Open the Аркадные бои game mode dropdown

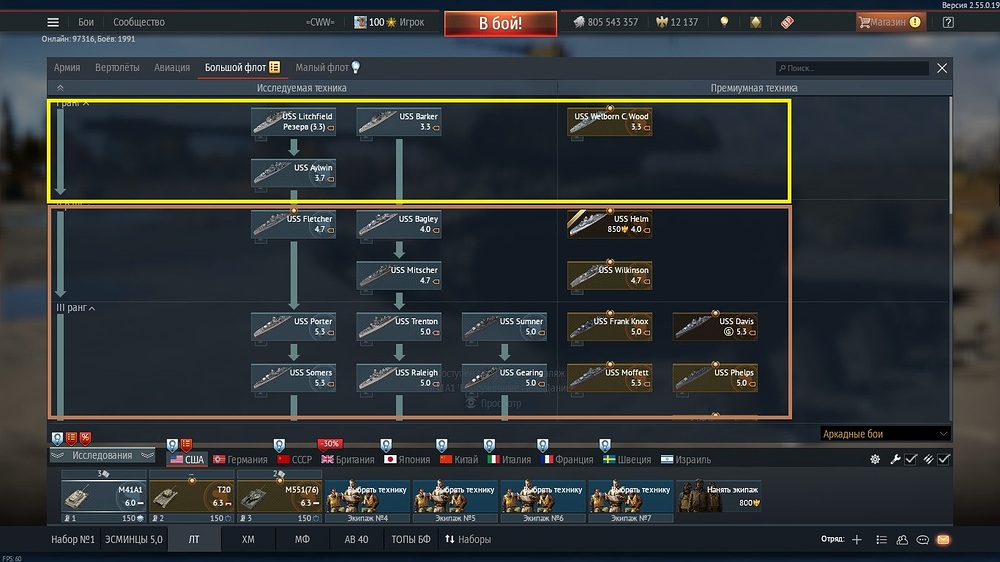point(885,434)
